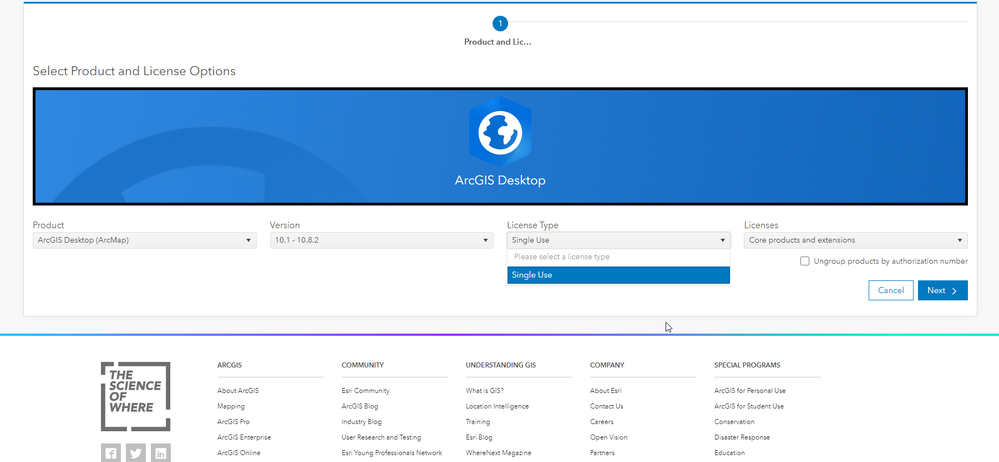
Task: Open Partners footer link
Action: [x=602, y=453]
